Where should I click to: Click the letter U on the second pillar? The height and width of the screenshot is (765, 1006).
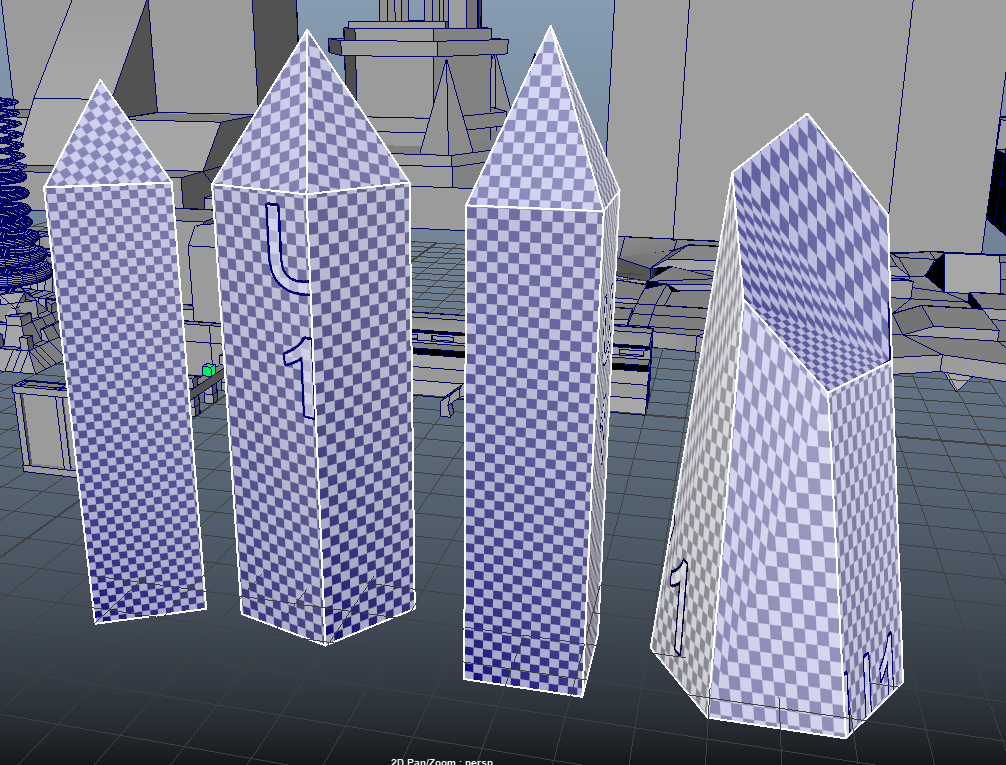point(284,250)
